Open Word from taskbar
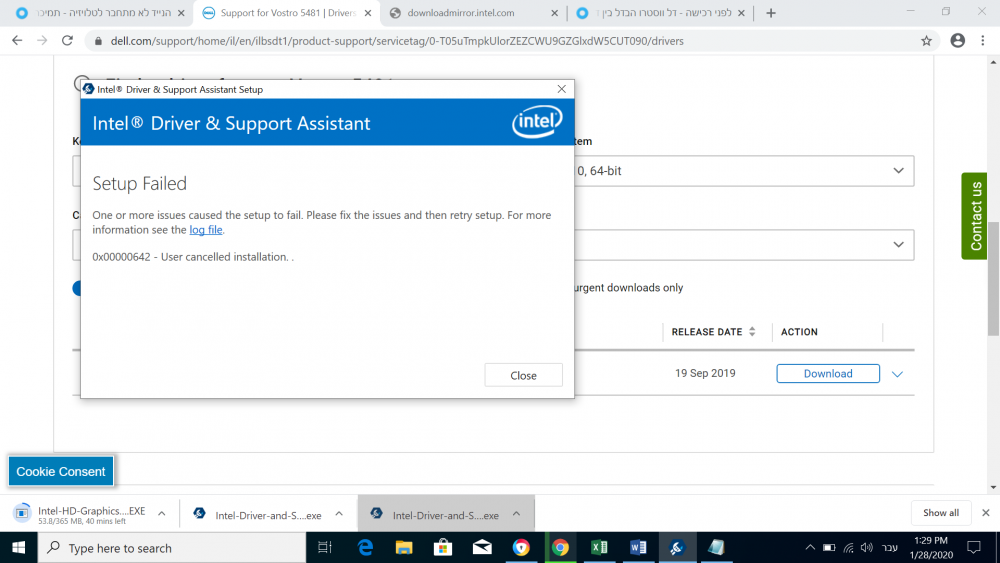The image size is (1000, 563). (638, 548)
